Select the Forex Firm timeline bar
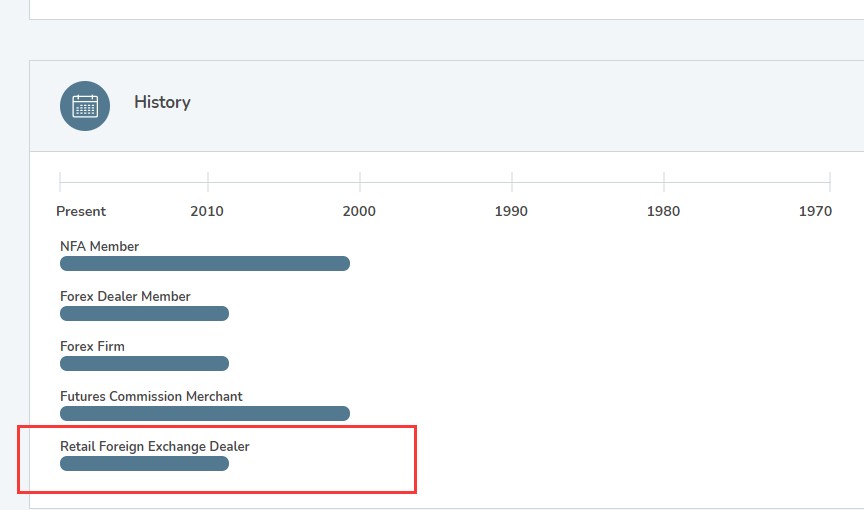 click(x=144, y=364)
